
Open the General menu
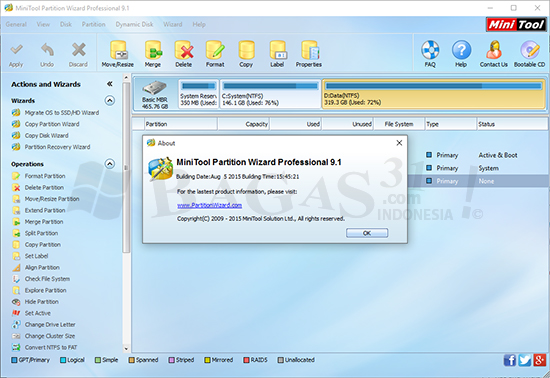(16, 25)
